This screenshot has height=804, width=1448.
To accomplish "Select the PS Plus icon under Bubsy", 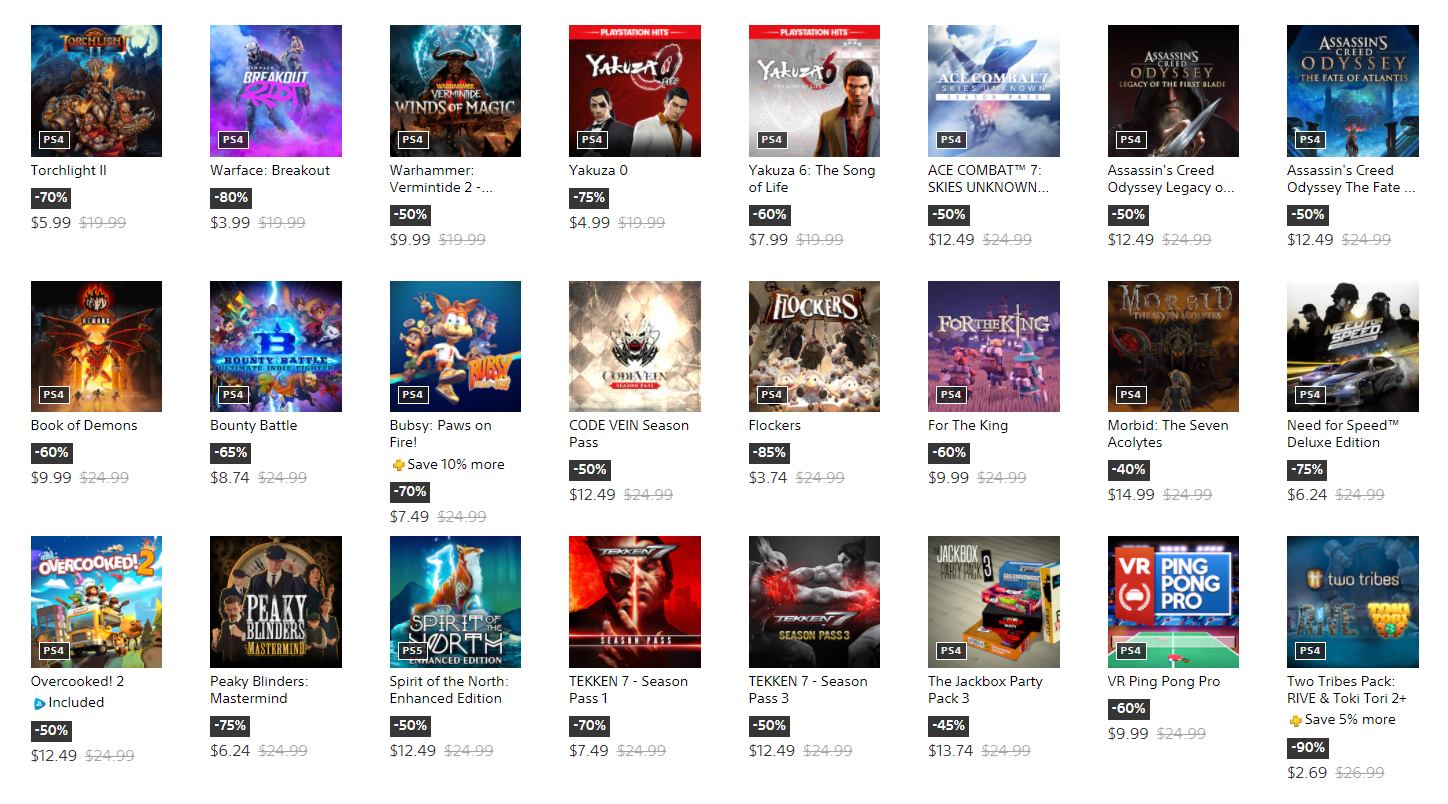I will coord(398,465).
